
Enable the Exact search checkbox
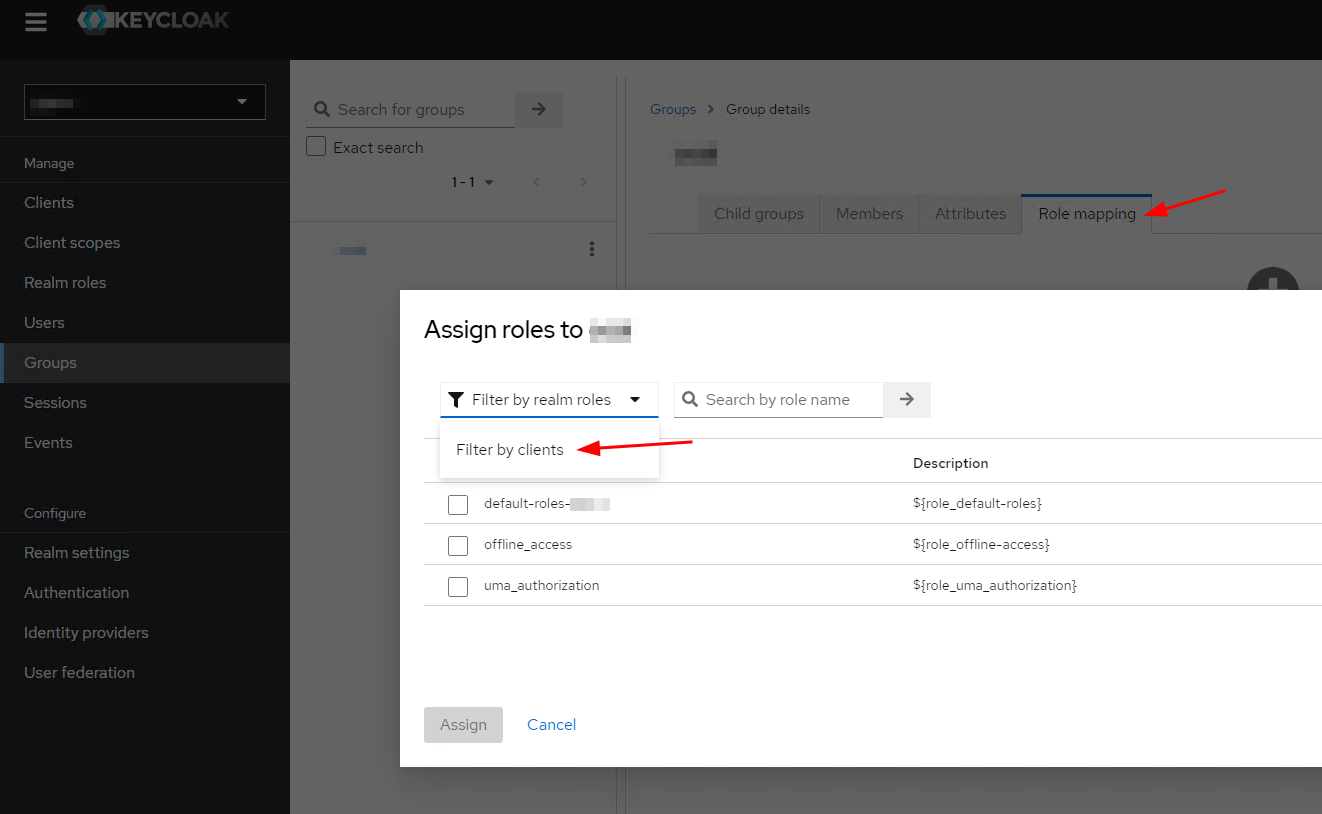coord(316,147)
